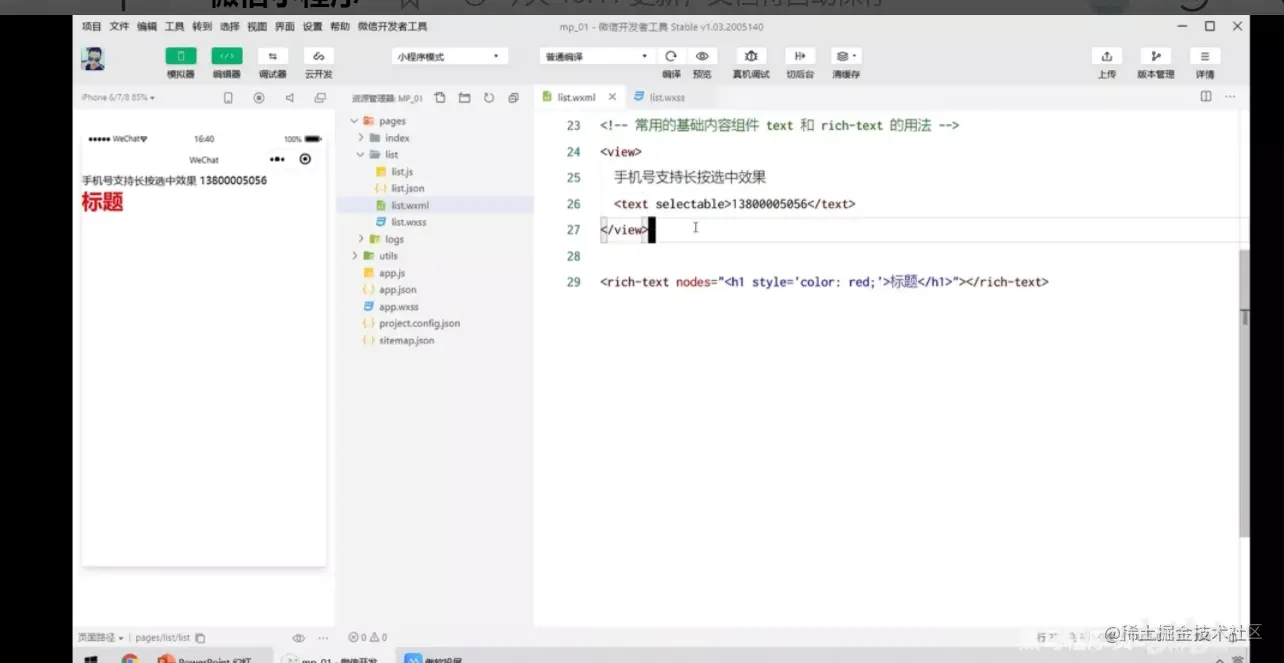Open the 普通编译 compile mode dropdown
The width and height of the screenshot is (1284, 663).
pyautogui.click(x=597, y=57)
